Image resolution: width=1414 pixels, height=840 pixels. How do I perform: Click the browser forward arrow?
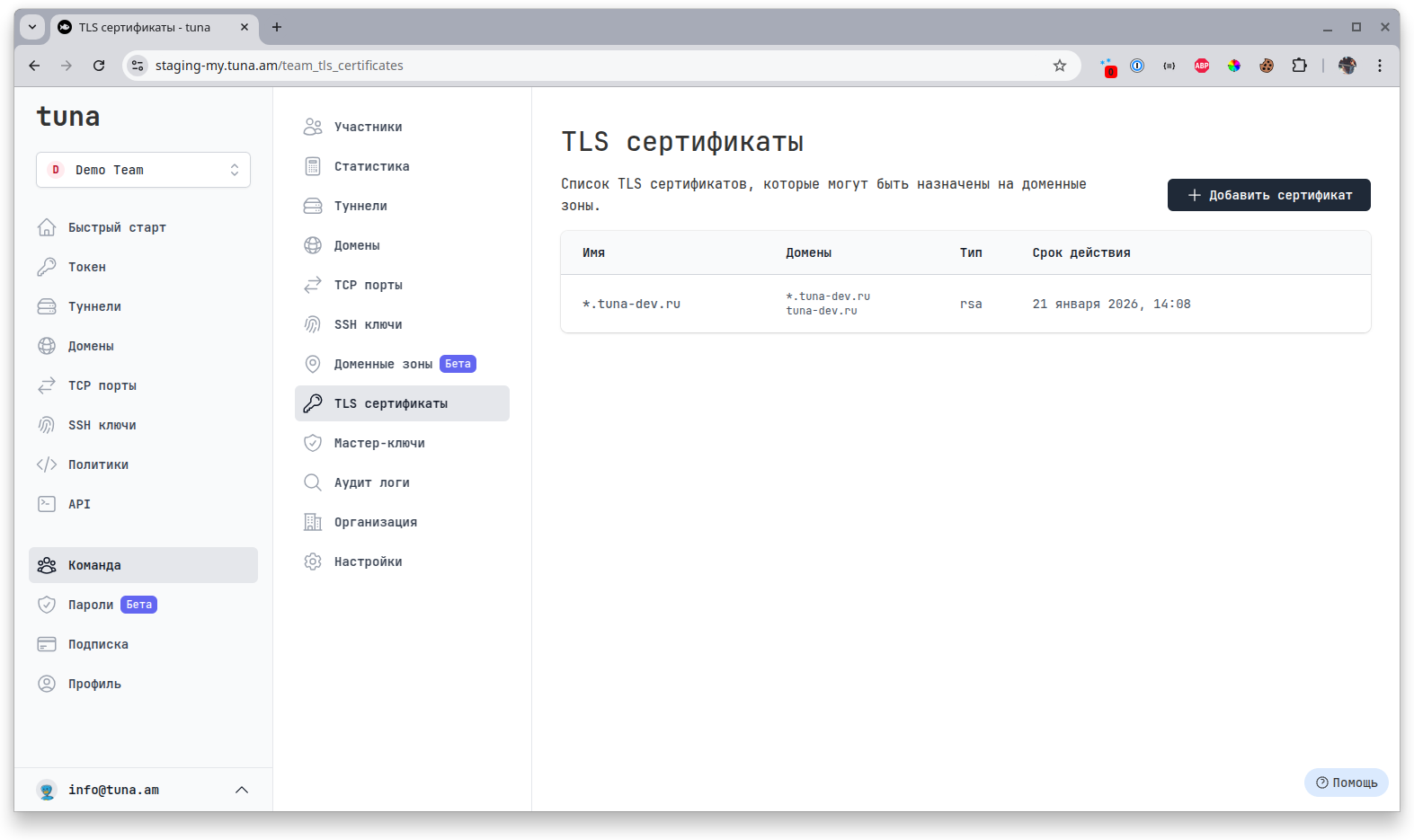click(x=67, y=66)
